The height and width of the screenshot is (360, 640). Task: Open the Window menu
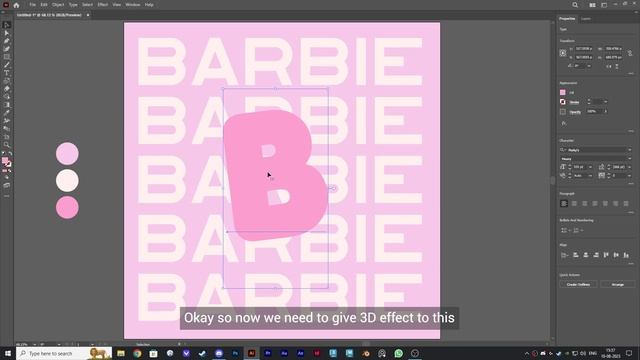pyautogui.click(x=133, y=5)
